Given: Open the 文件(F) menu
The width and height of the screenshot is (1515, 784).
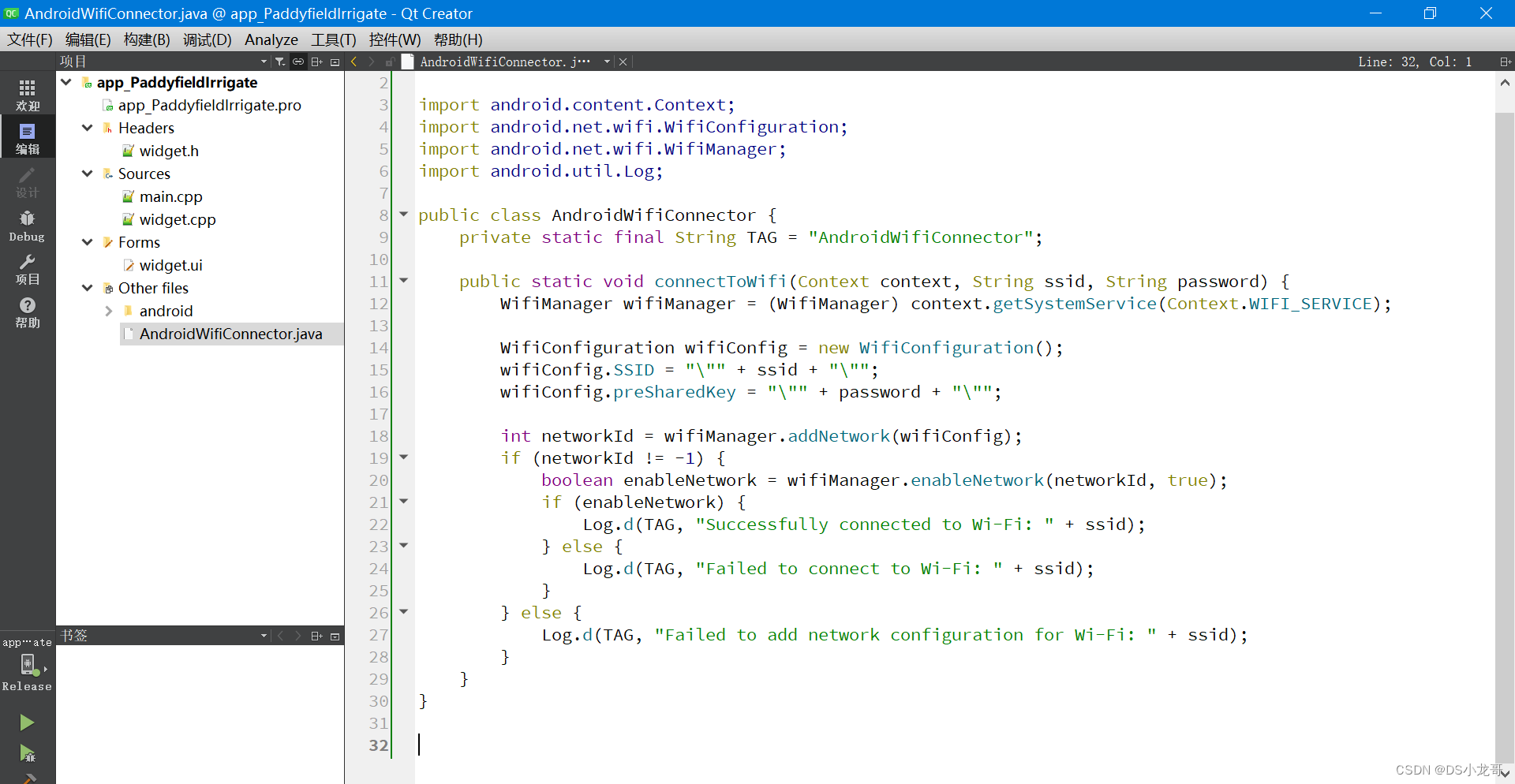Looking at the screenshot, I should click(x=30, y=39).
